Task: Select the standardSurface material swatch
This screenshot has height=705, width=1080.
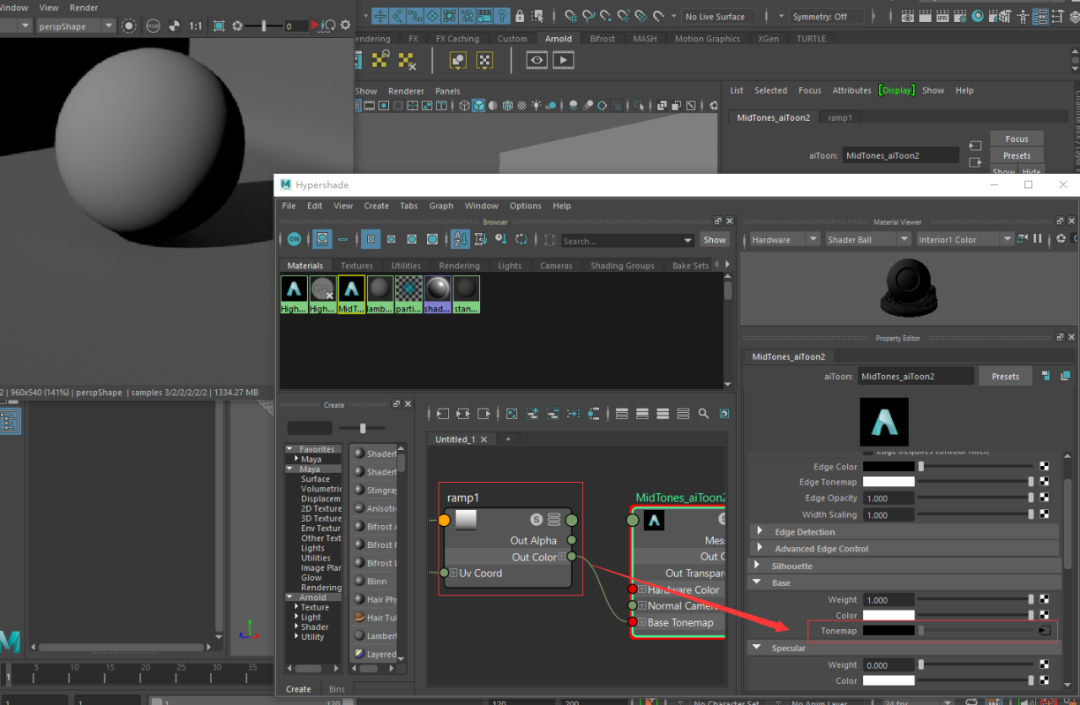Action: (466, 295)
